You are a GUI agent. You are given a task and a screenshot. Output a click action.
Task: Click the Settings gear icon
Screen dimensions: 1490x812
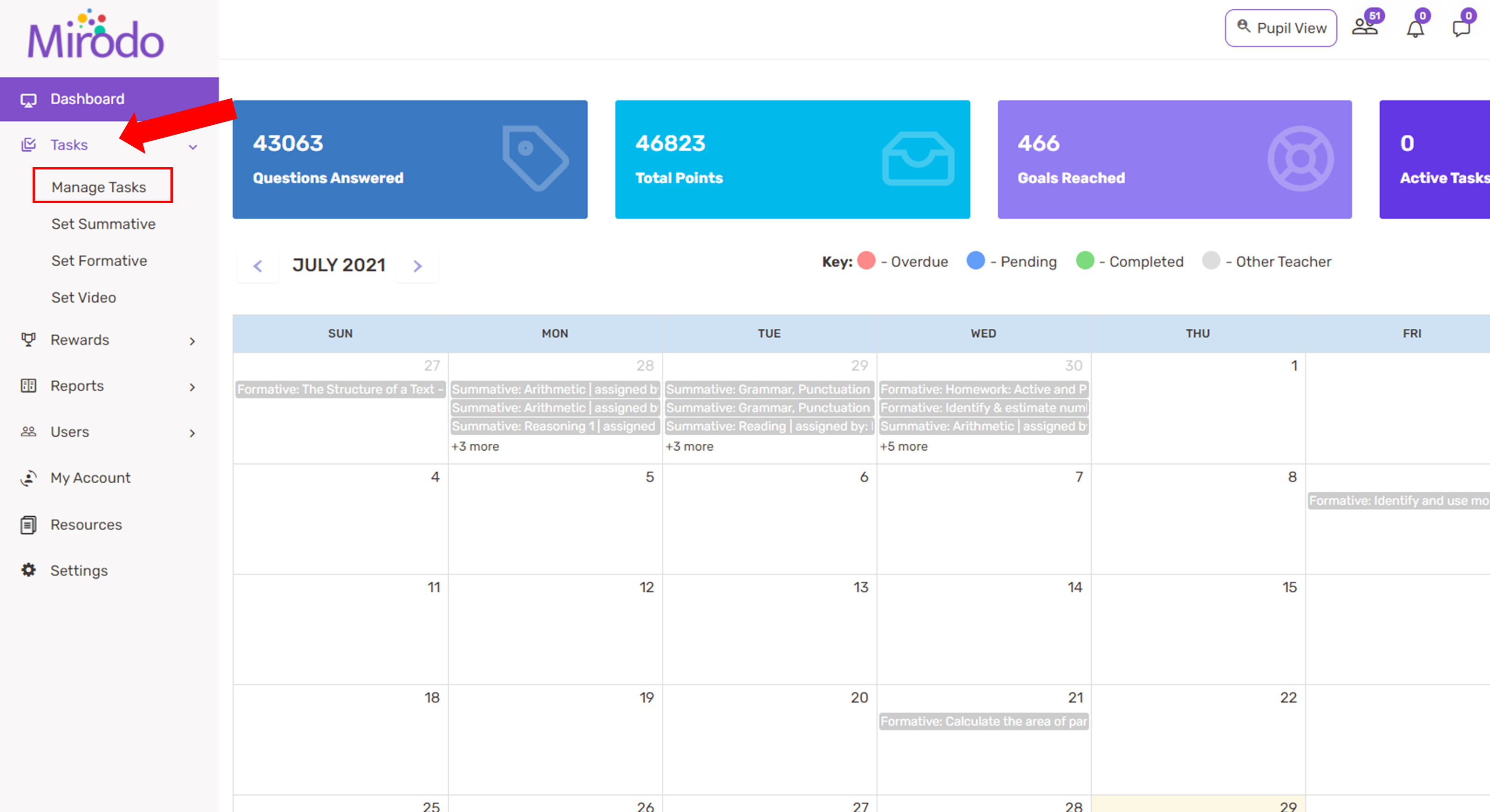(28, 570)
